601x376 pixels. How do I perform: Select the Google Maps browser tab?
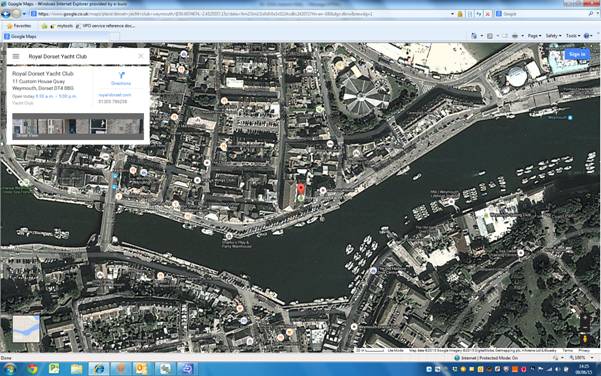pyautogui.click(x=57, y=36)
